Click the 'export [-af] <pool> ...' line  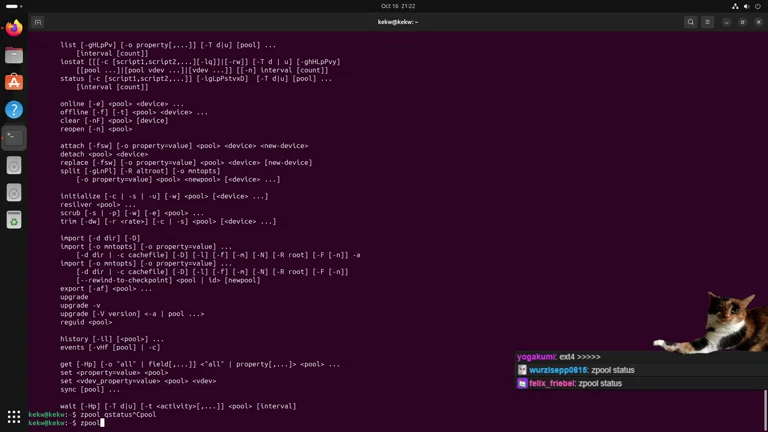tap(106, 288)
